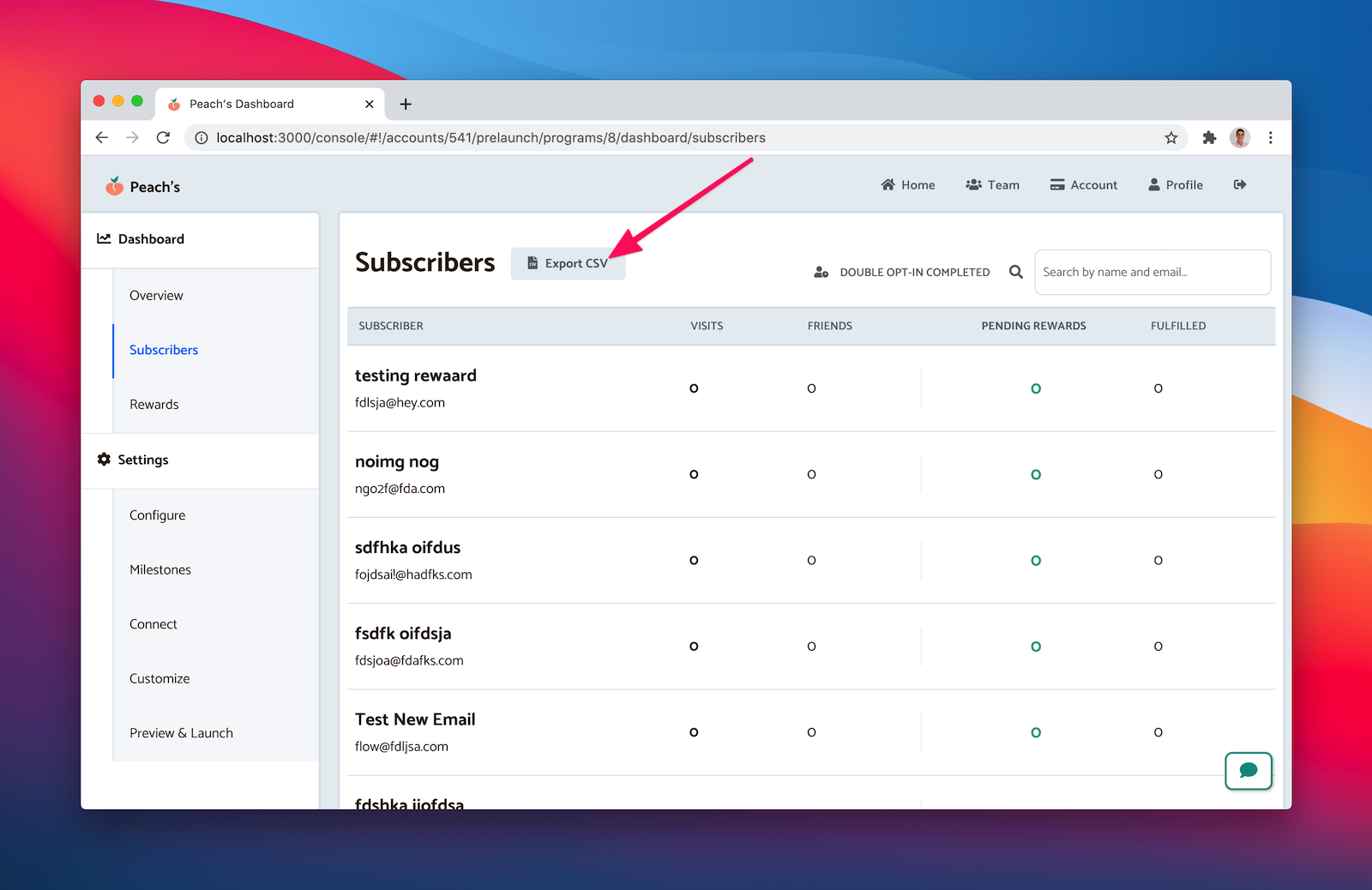The image size is (1372, 890).
Task: Open the chat support widget
Action: (1249, 771)
